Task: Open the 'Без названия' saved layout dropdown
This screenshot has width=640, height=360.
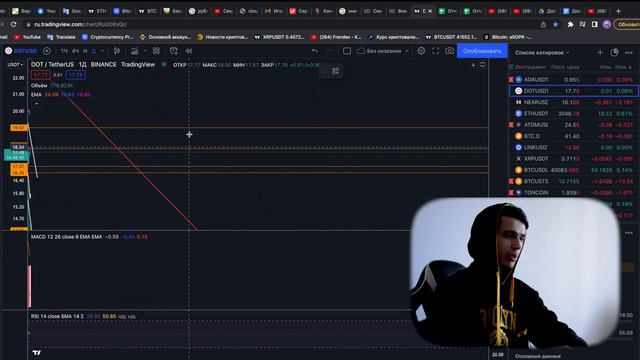Action: click(x=383, y=51)
